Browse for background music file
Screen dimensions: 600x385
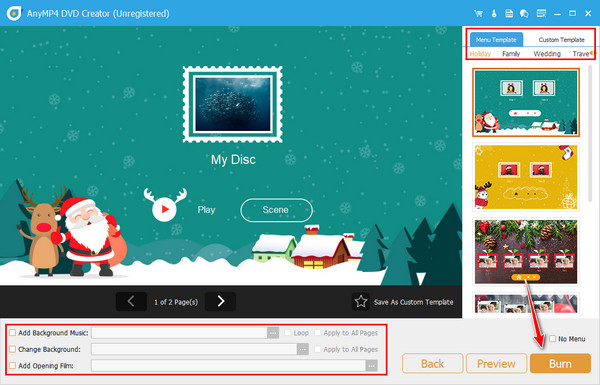[x=273, y=333]
